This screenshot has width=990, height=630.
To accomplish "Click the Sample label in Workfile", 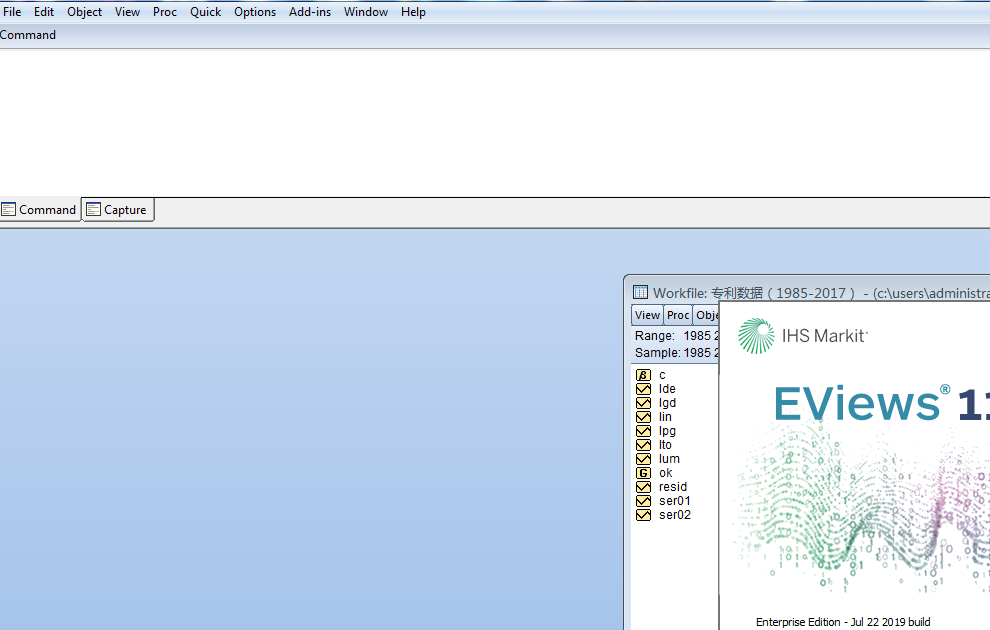I will click(x=657, y=353).
